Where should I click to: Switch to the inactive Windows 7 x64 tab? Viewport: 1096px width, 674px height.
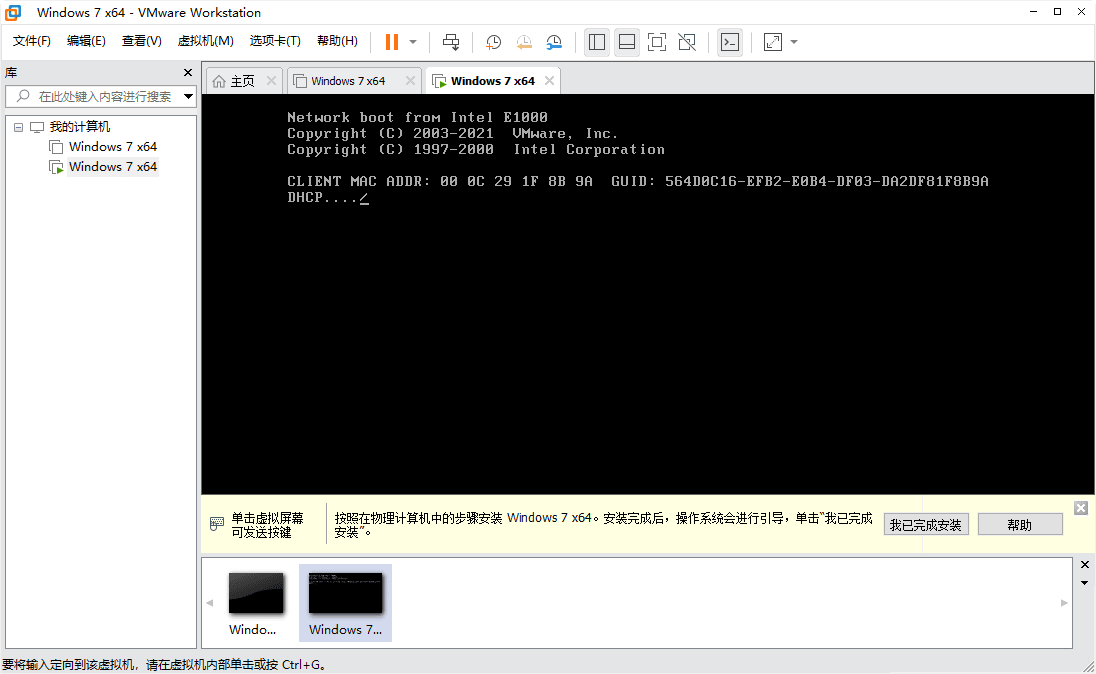click(348, 81)
